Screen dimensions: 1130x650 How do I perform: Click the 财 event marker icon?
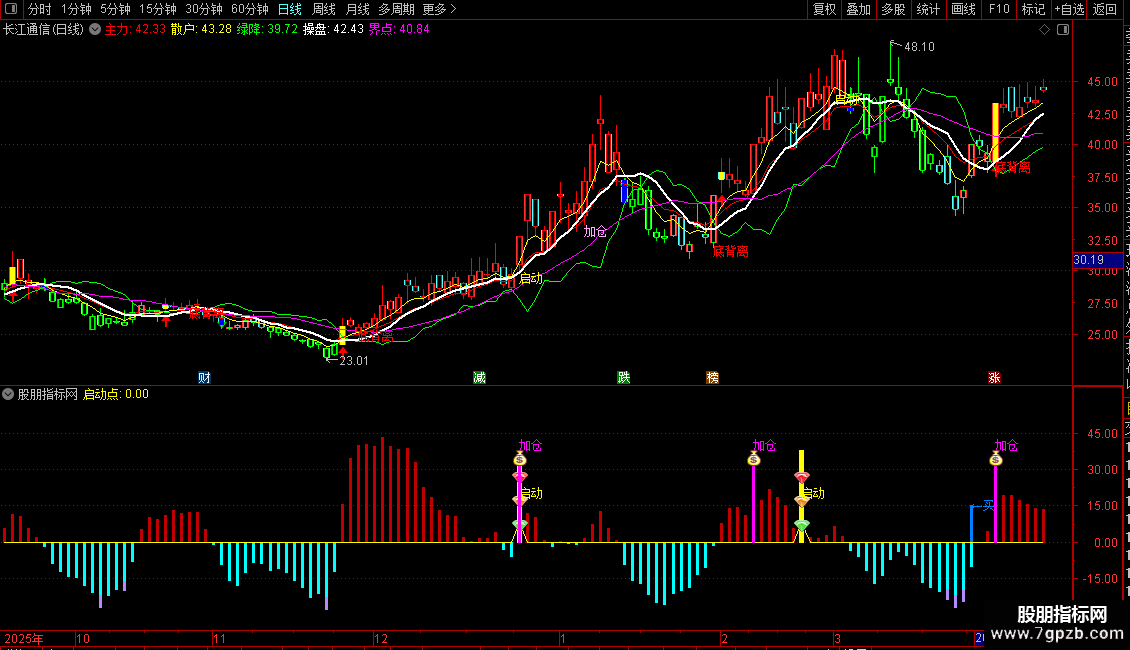204,377
